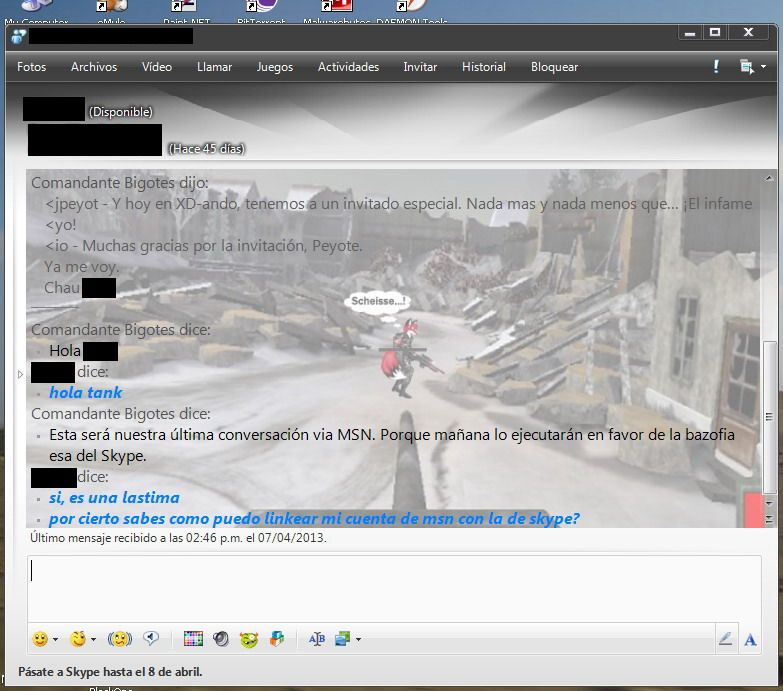Image resolution: width=783 pixels, height=691 pixels.
Task: Click the side panel expander arrow beside chat
Action: [20, 373]
